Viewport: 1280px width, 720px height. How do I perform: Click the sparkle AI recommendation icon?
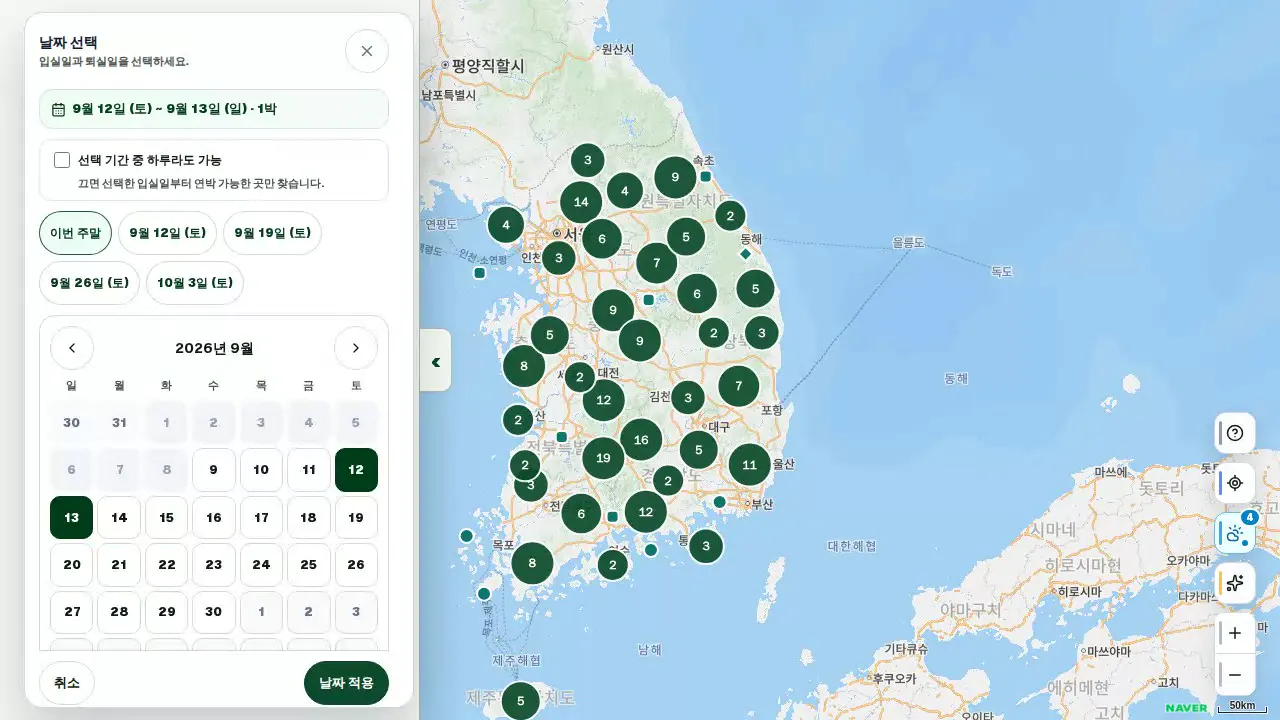click(x=1235, y=583)
